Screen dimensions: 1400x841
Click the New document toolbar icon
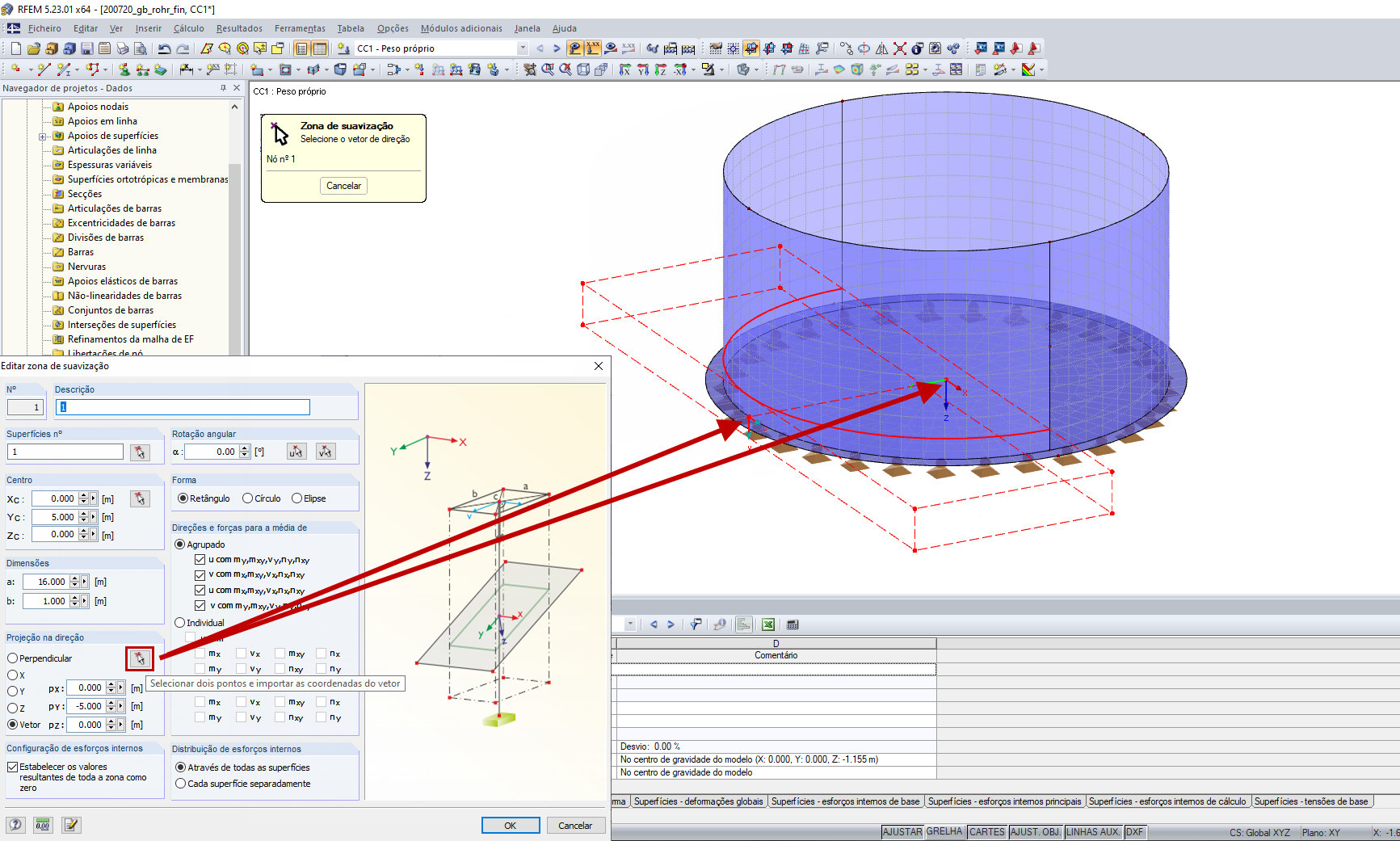[x=16, y=48]
